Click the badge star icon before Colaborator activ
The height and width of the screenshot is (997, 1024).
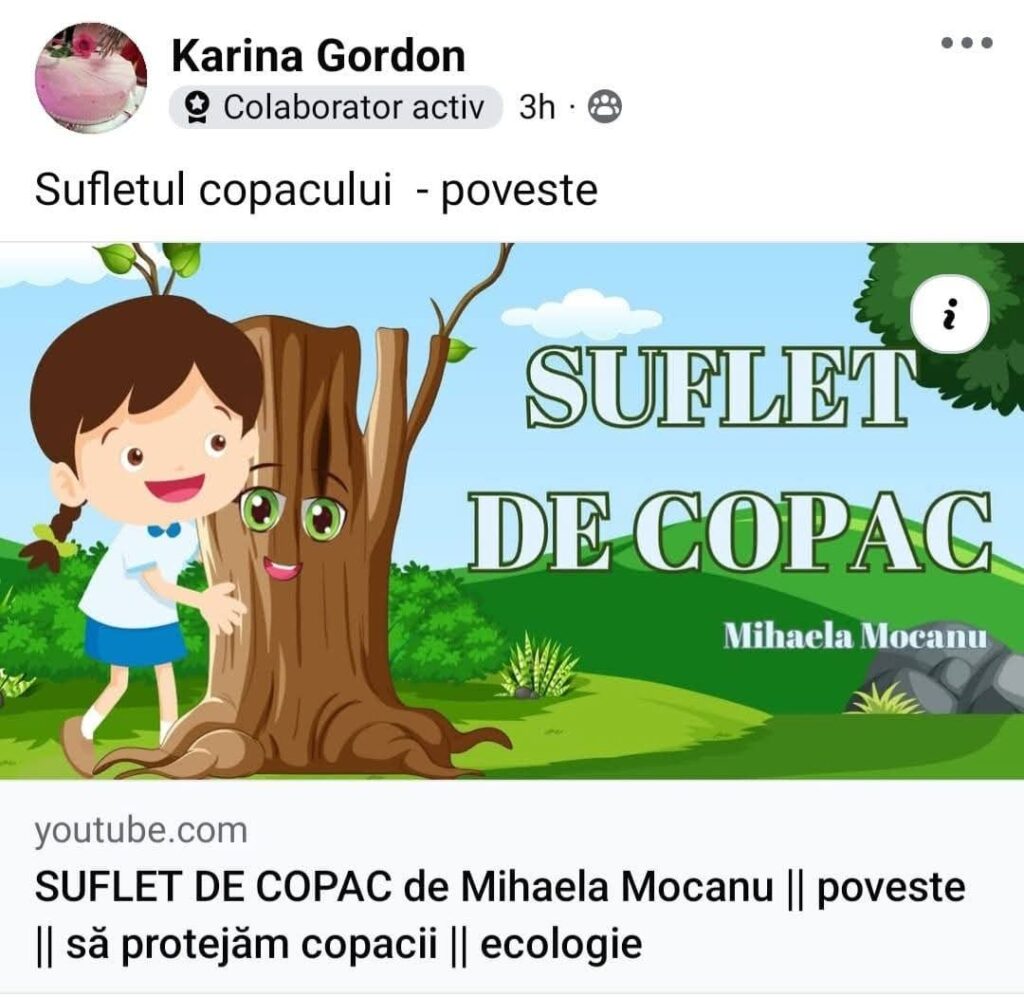(197, 107)
